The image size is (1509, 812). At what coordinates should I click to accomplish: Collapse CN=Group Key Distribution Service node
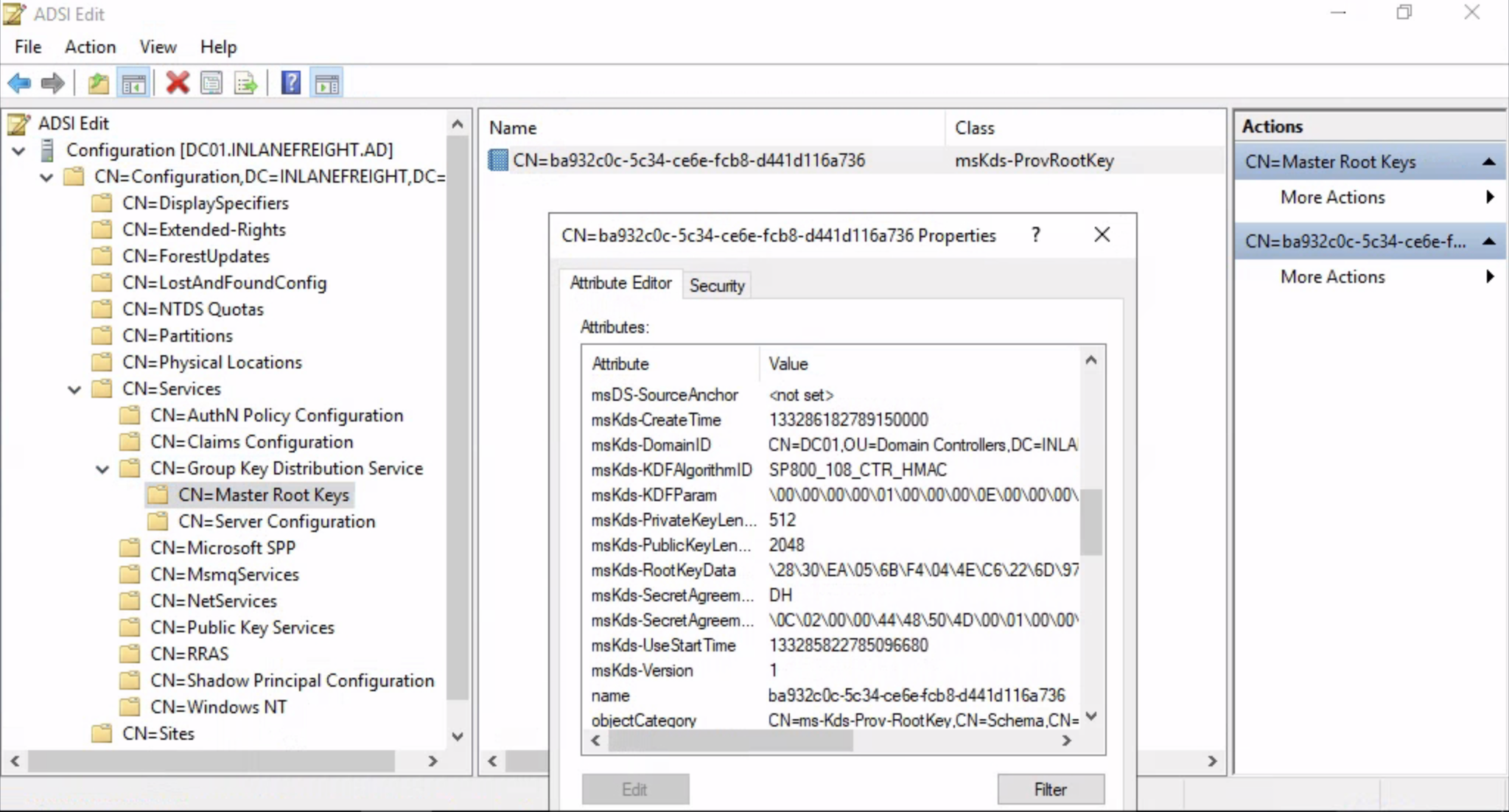102,469
